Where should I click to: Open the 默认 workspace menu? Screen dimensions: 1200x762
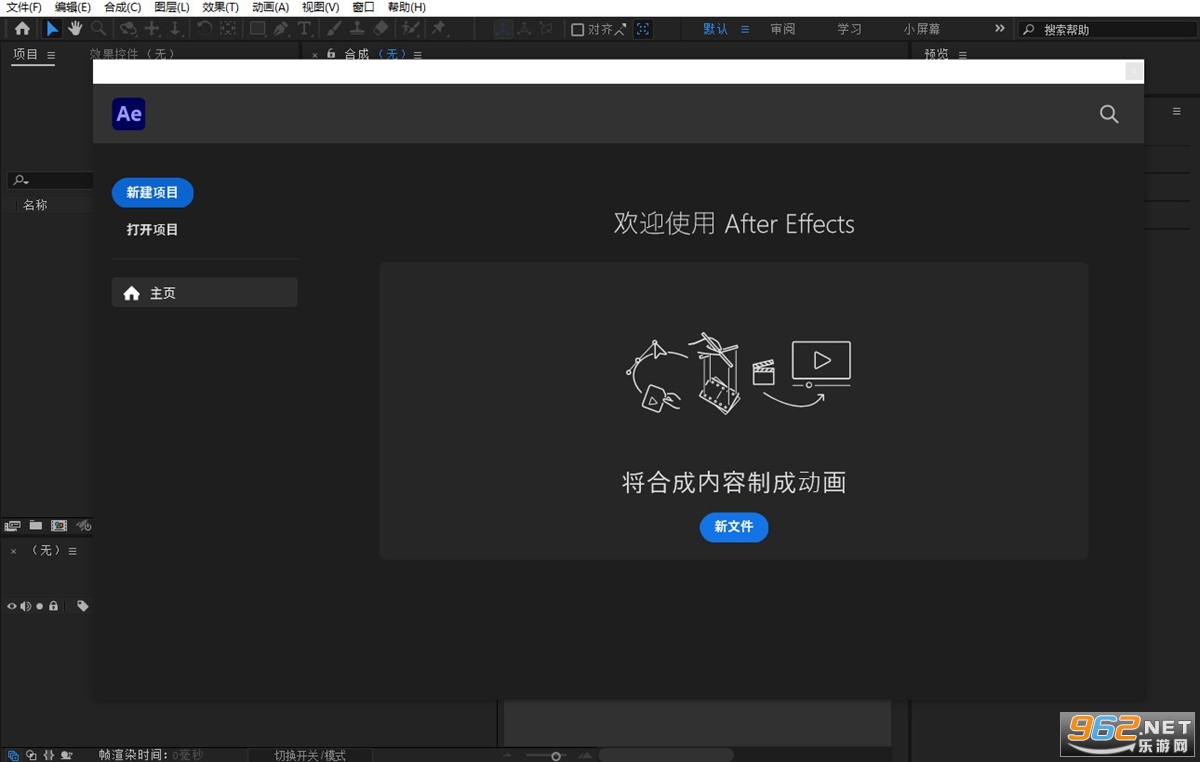745,29
